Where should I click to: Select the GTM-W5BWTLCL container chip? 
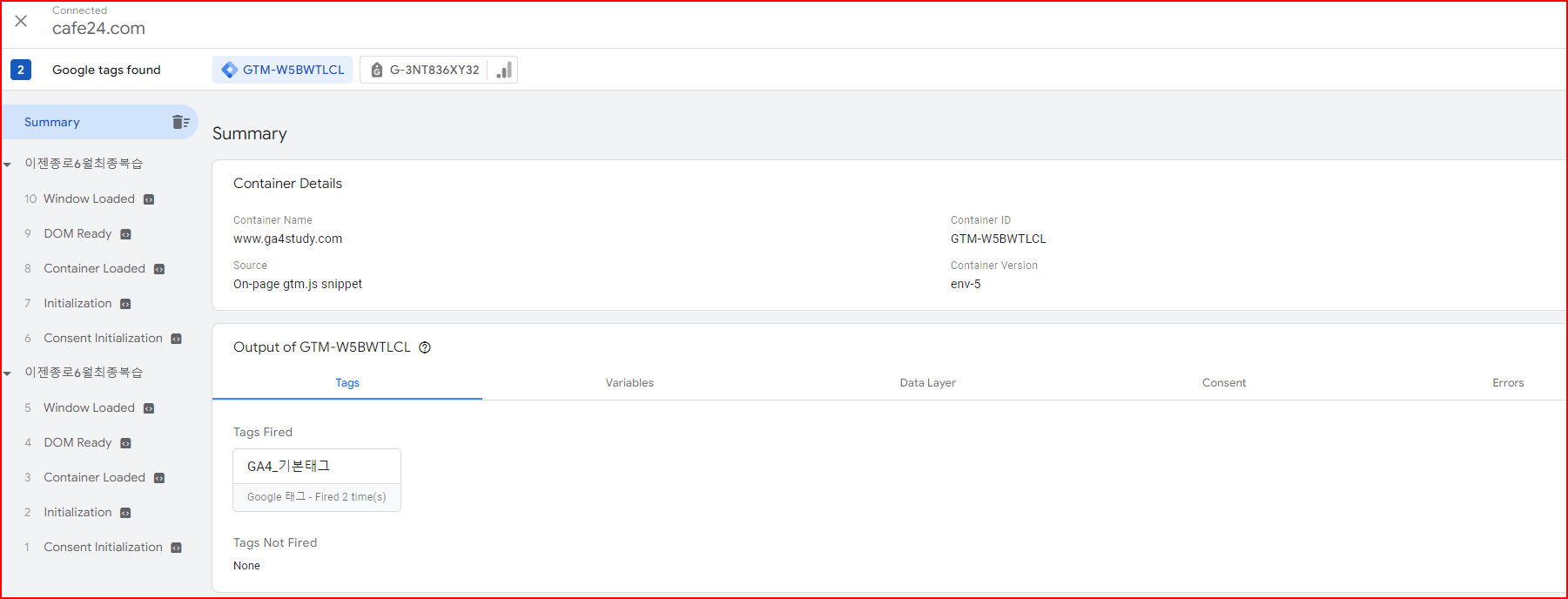click(x=283, y=70)
